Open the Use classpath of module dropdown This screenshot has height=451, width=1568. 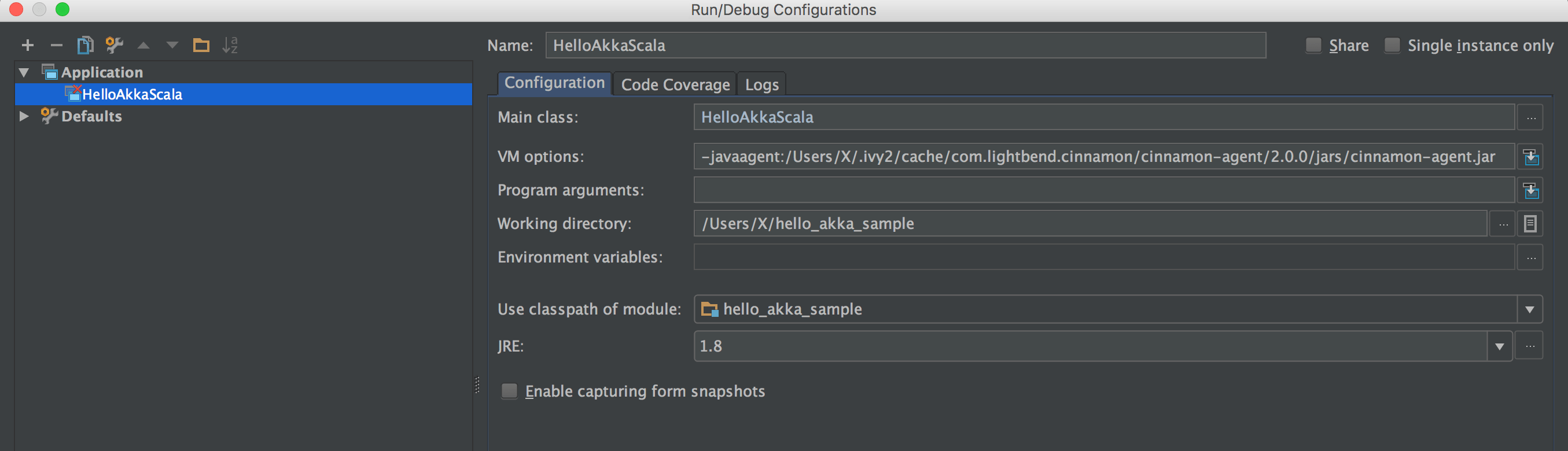click(1530, 310)
